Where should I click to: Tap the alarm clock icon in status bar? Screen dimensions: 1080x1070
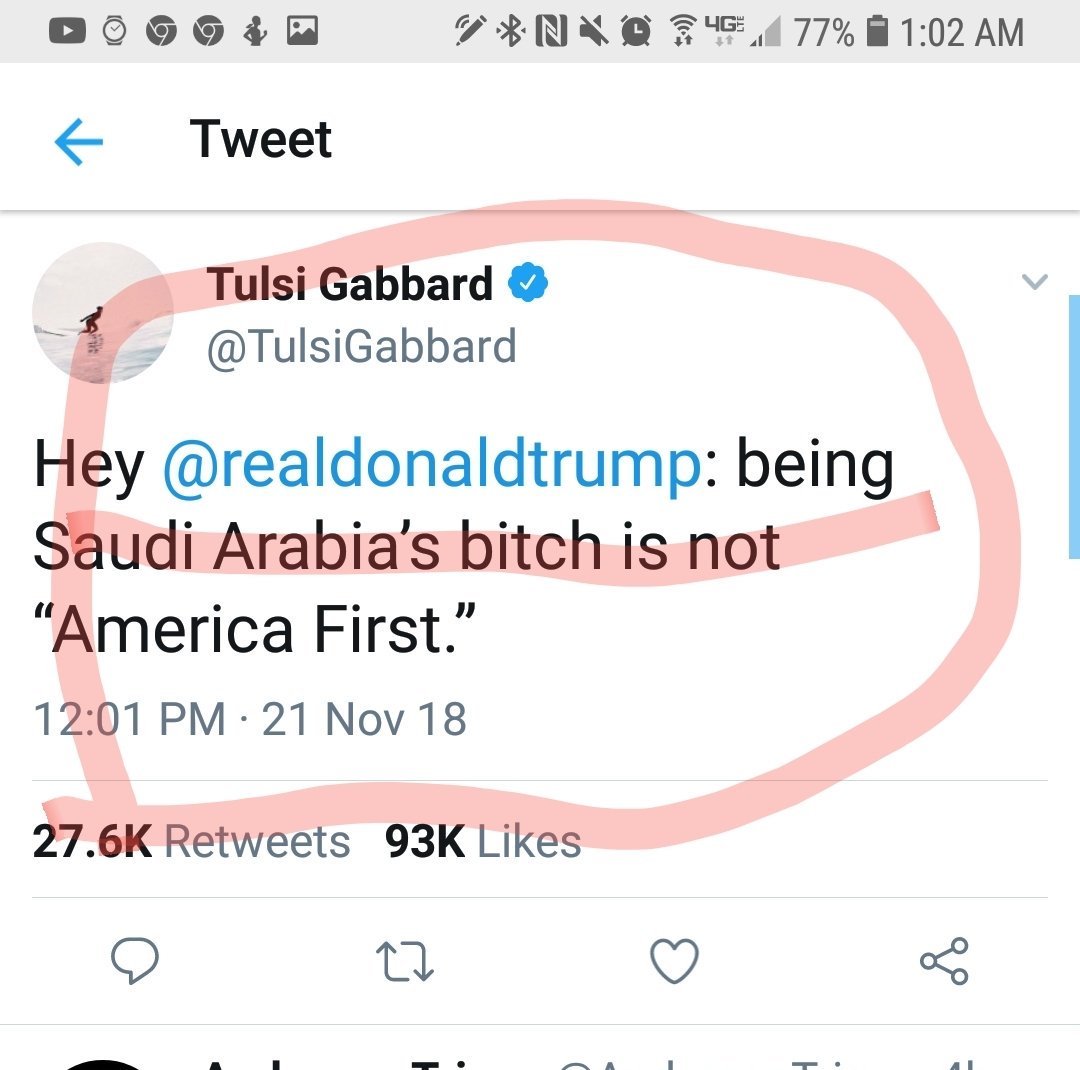tap(634, 32)
